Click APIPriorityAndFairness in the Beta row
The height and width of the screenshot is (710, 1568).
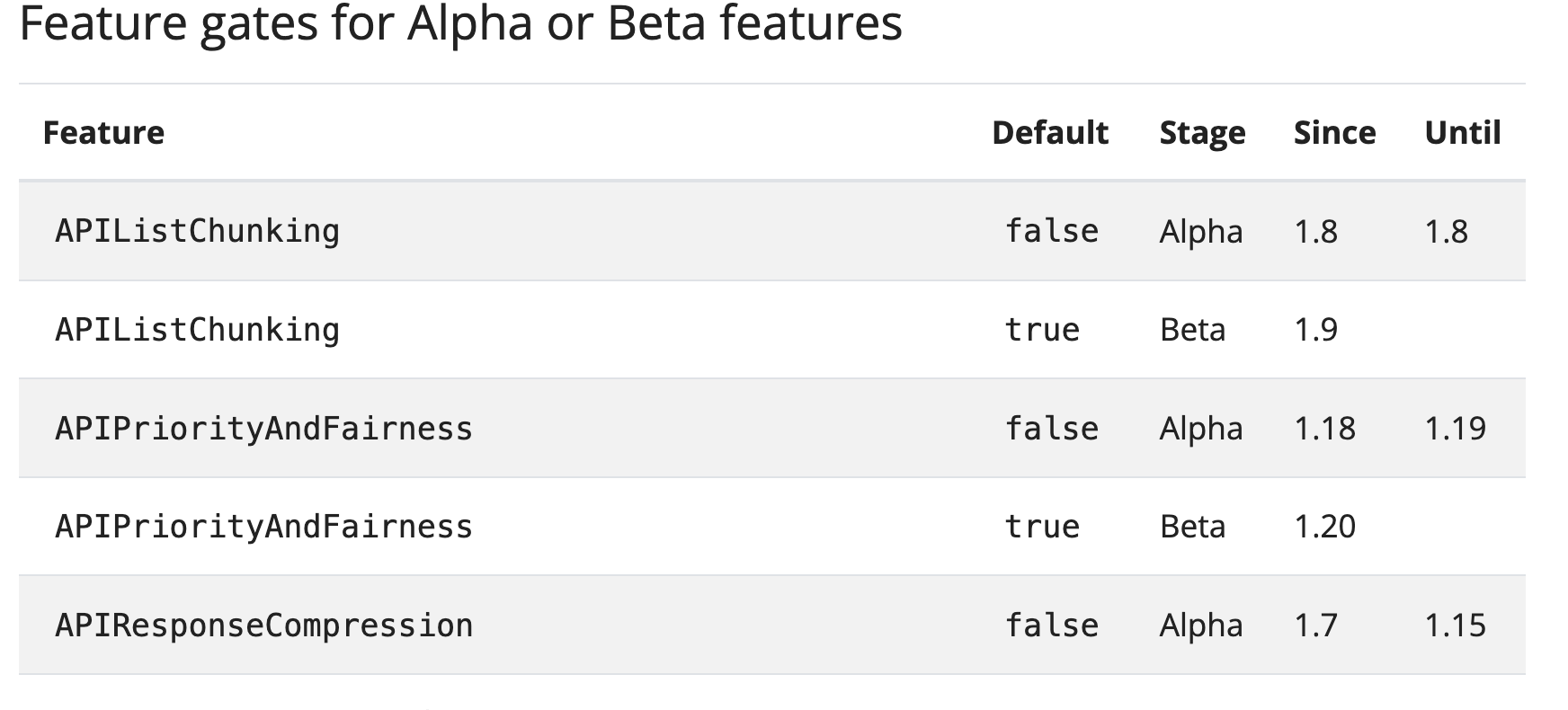click(x=263, y=527)
